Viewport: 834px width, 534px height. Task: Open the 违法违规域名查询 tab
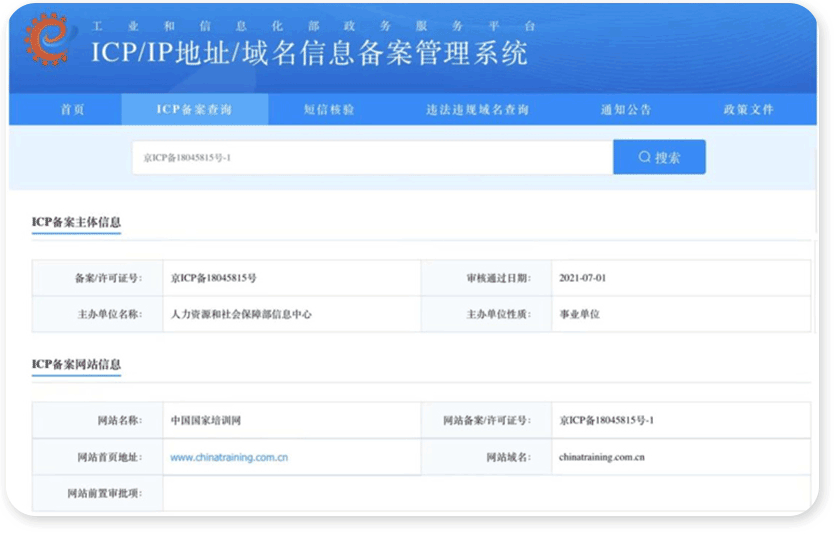(477, 110)
